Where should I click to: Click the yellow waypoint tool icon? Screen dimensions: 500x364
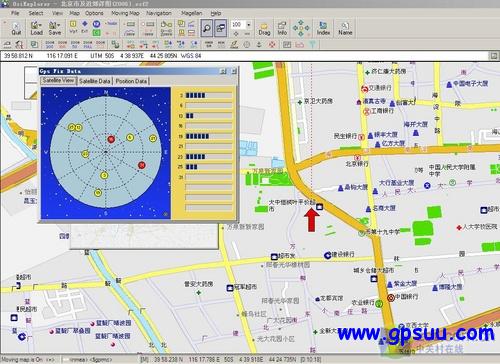[x=73, y=24]
